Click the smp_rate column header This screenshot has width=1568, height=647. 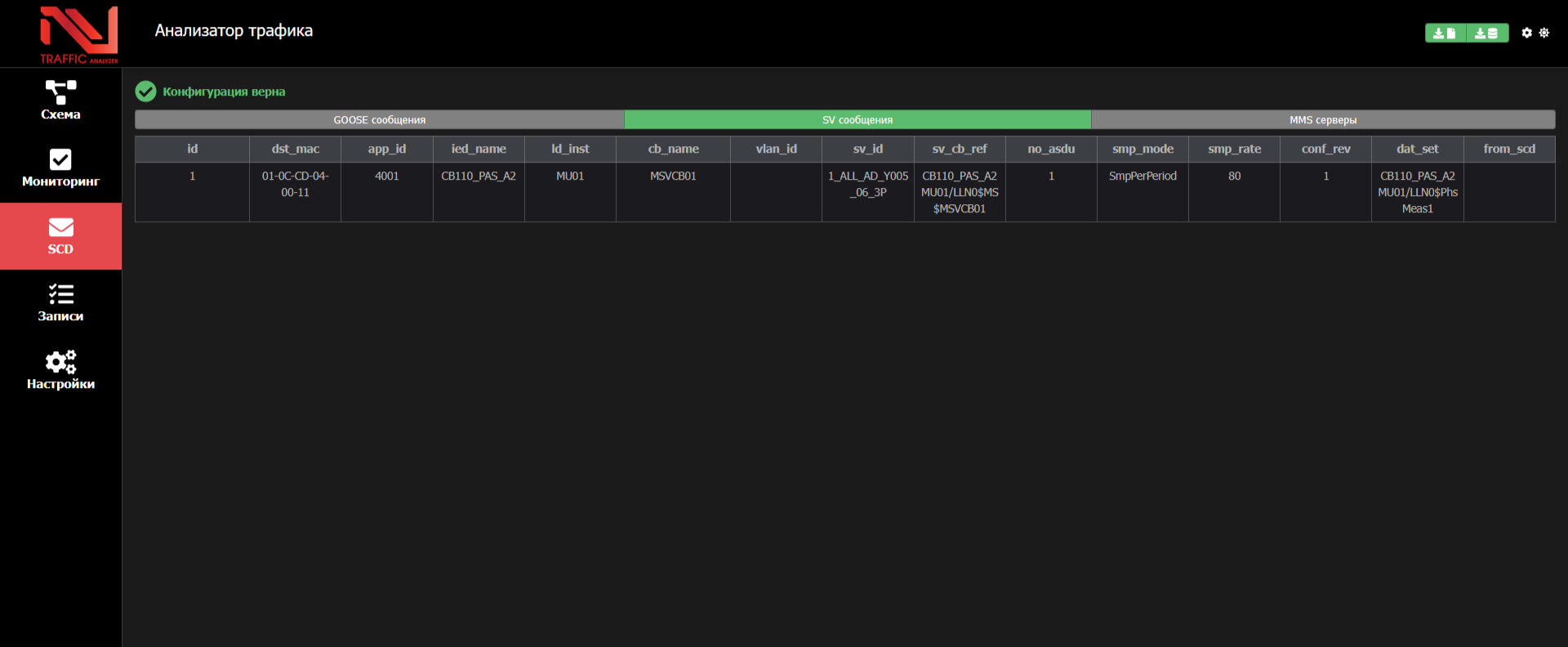[1234, 149]
